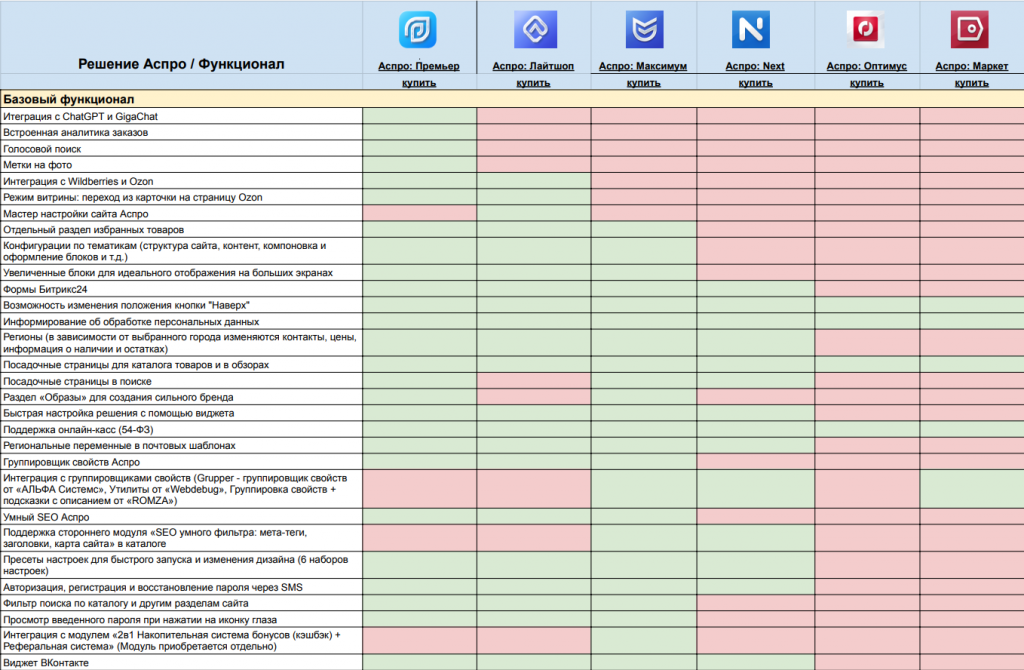Click купить under Аспро: Next
Viewport: 1024px width, 670px height.
[x=756, y=83]
